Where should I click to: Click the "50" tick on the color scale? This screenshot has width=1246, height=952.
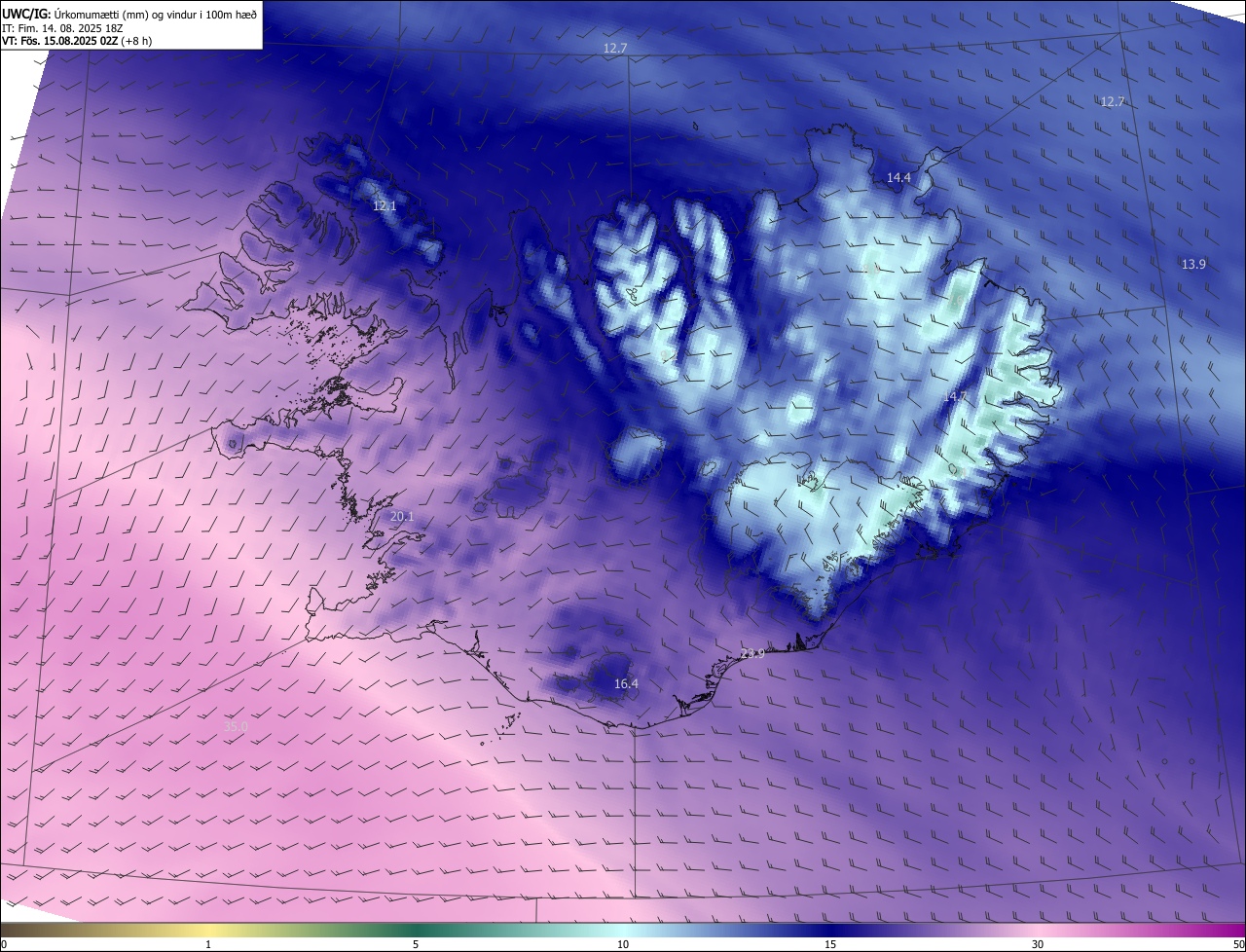point(1238,944)
